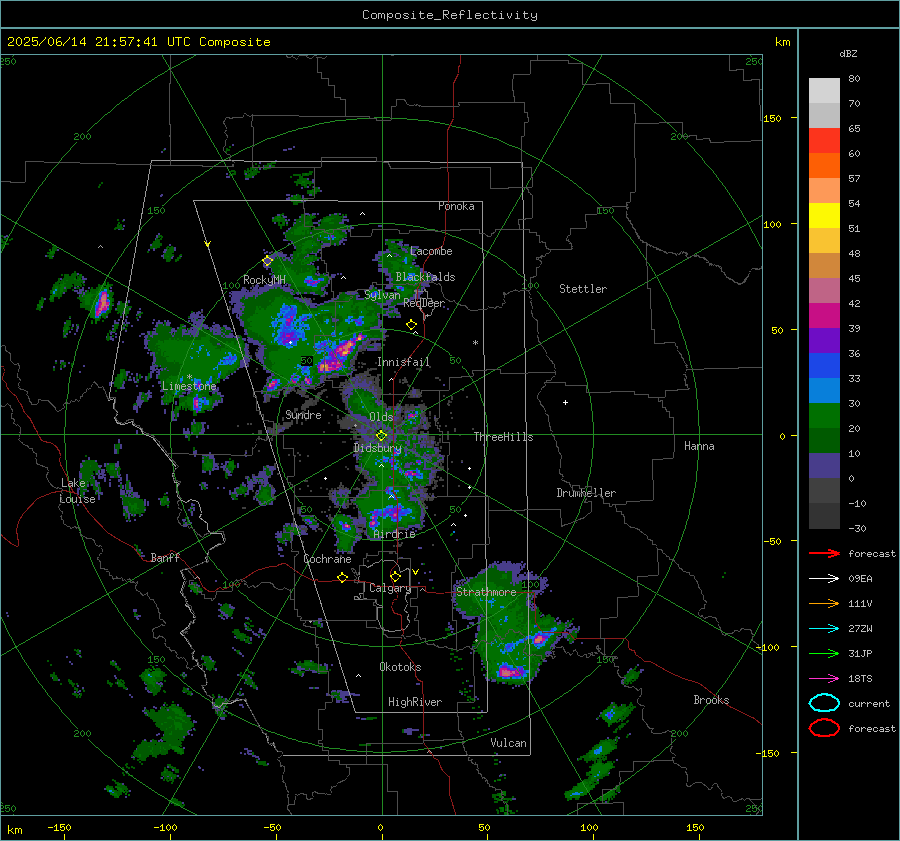The width and height of the screenshot is (900, 841).
Task: Click the intense storm cell near Strathmore
Action: tap(510, 671)
